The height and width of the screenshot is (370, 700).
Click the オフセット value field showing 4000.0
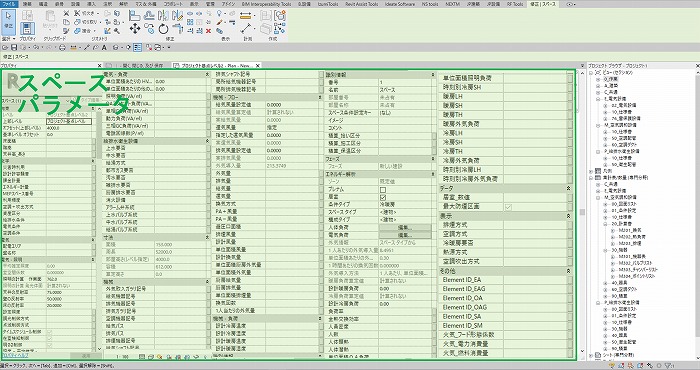click(69, 128)
